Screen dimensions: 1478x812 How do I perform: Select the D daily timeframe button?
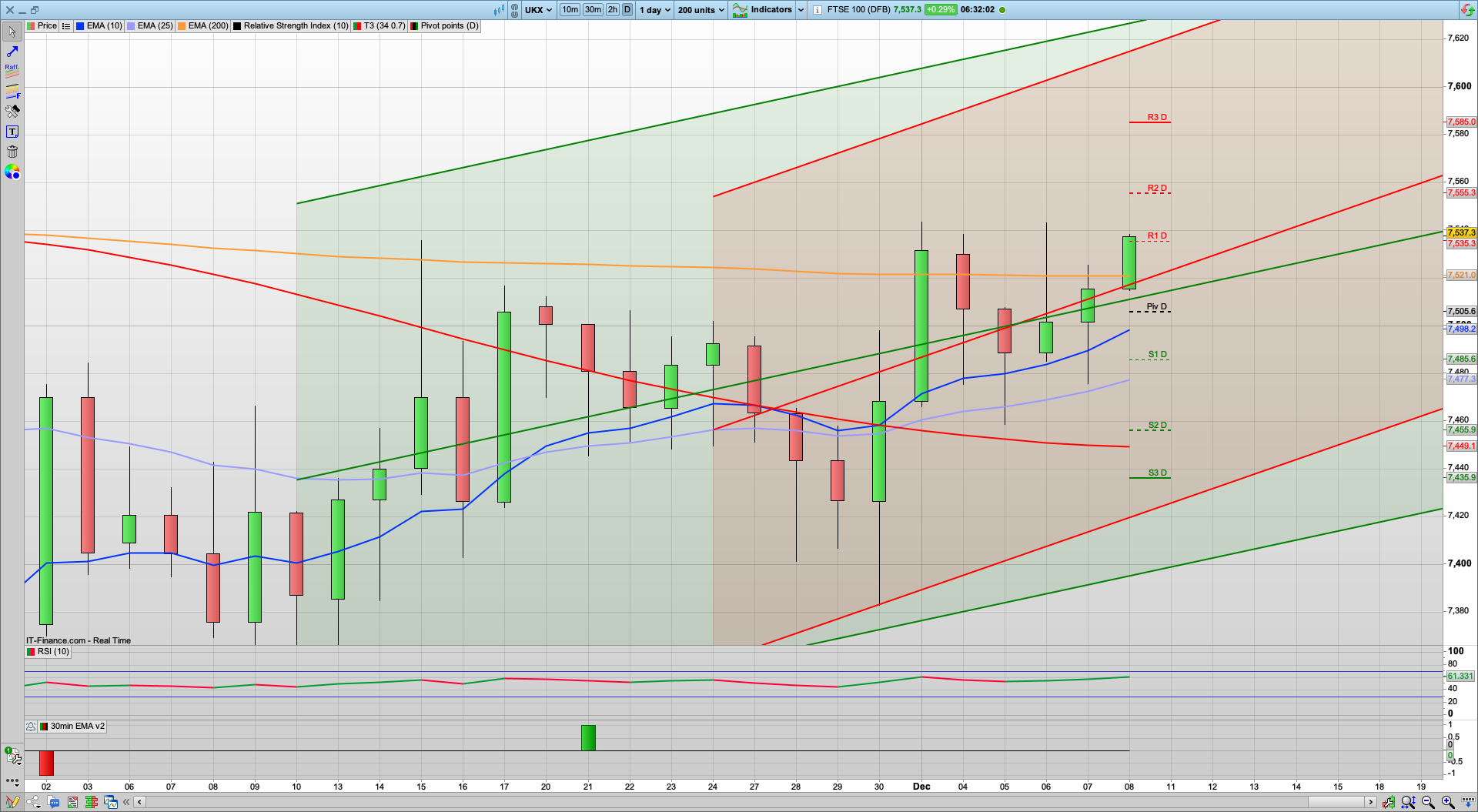click(x=627, y=10)
